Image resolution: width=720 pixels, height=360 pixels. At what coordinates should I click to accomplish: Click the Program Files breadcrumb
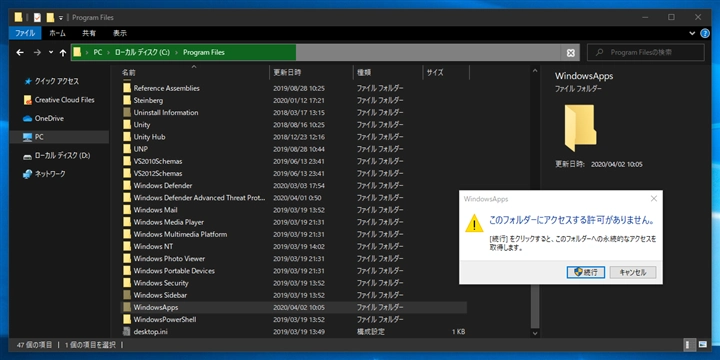[x=204, y=53]
